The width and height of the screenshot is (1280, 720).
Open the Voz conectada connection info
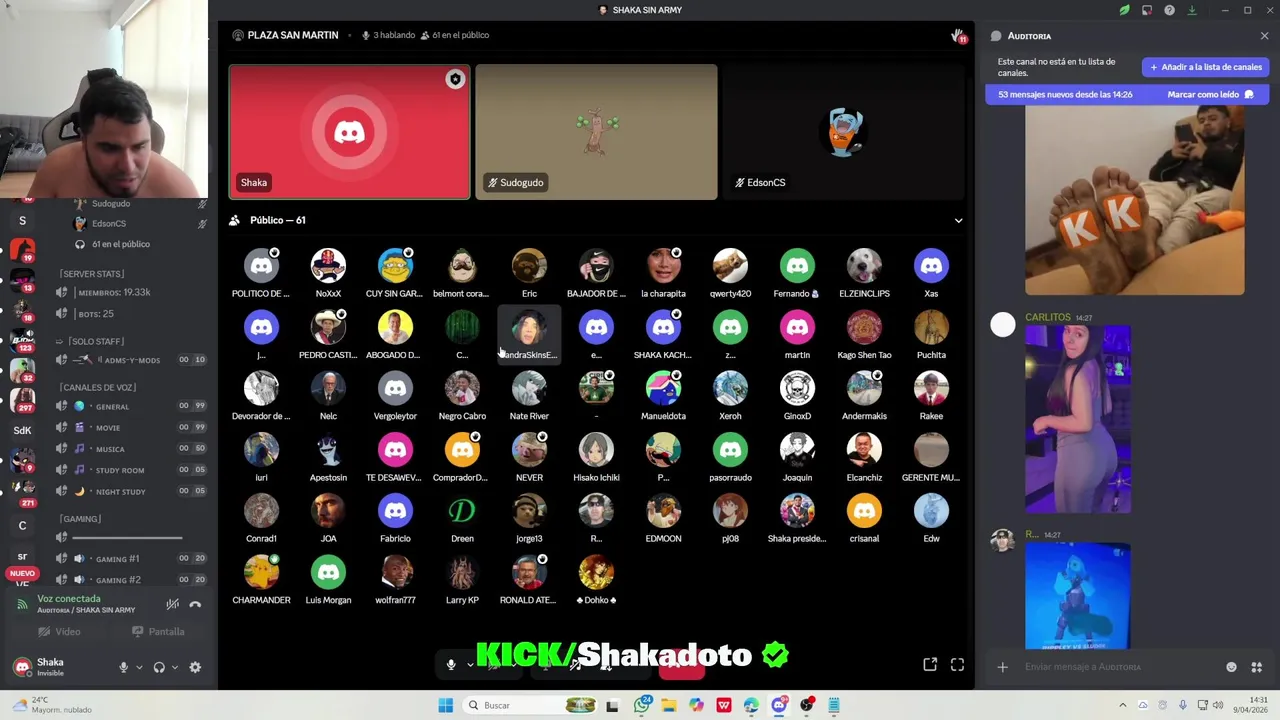(69, 599)
